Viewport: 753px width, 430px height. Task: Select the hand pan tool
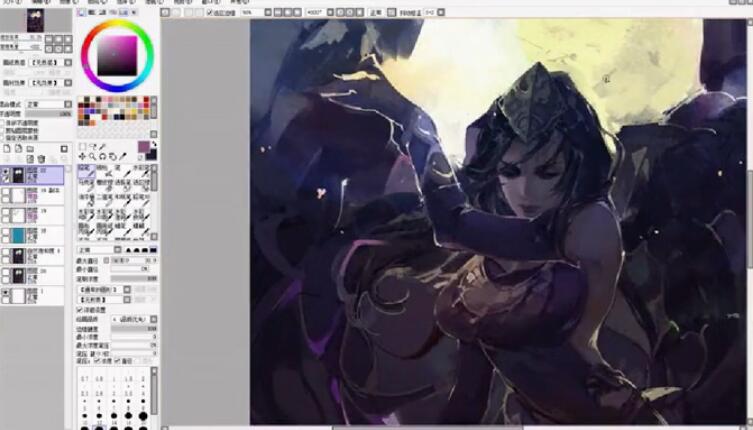pos(112,157)
